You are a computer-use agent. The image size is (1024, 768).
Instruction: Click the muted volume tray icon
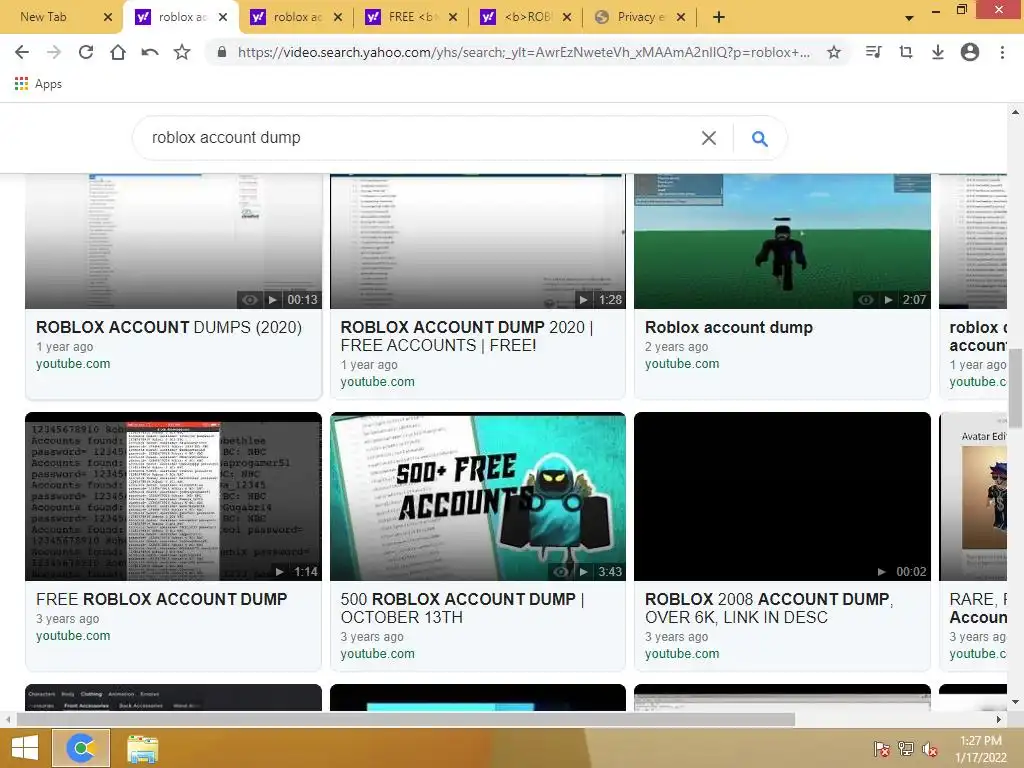click(x=929, y=749)
